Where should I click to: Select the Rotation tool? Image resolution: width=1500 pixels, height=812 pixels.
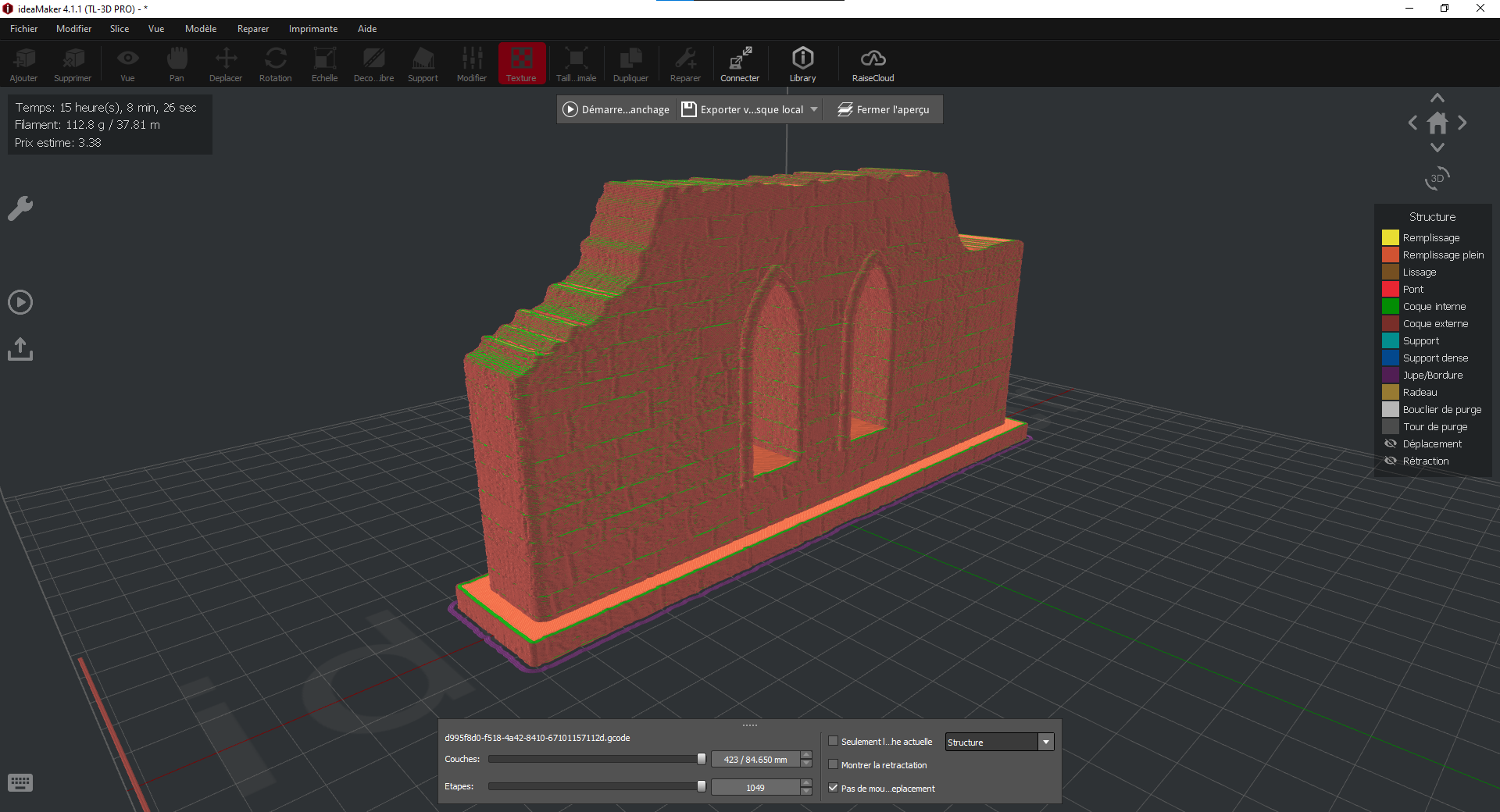click(x=275, y=64)
